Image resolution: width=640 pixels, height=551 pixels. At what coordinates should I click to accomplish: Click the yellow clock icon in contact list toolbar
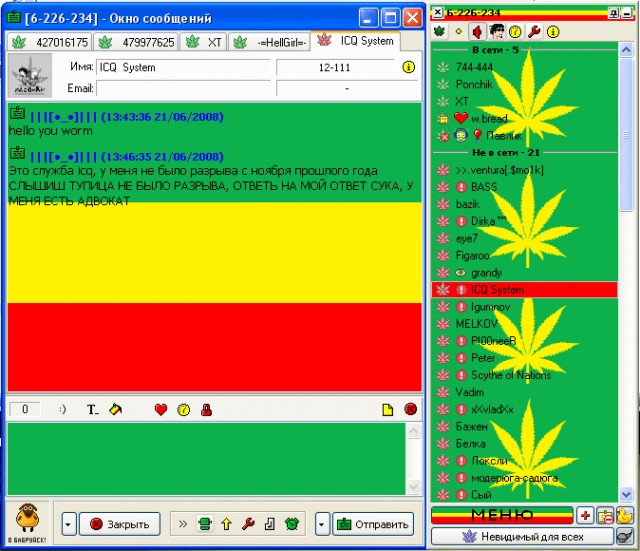click(515, 31)
